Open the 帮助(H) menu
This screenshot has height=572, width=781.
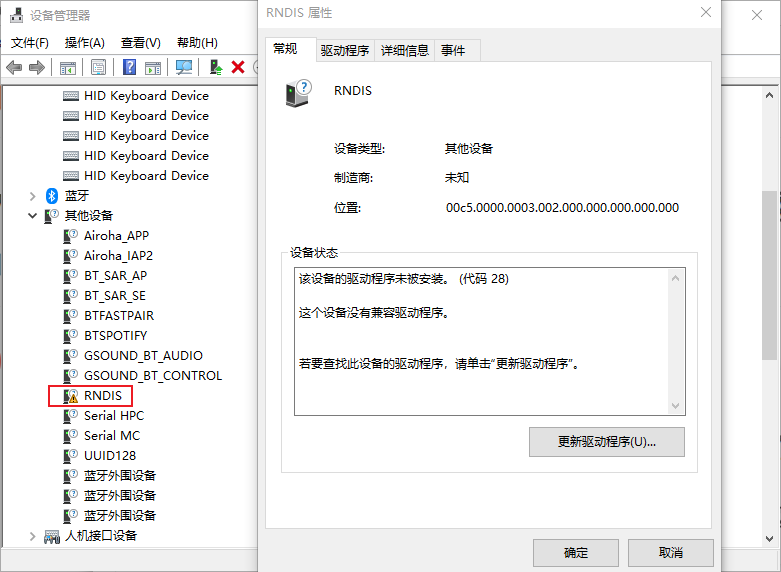coord(197,43)
